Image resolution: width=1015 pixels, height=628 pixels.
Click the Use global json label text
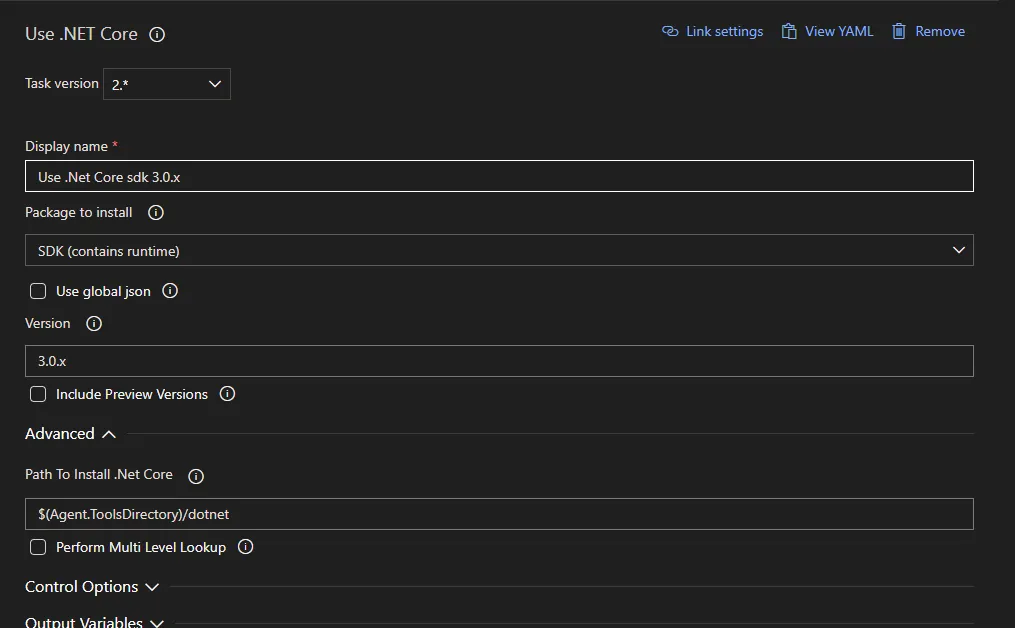point(104,291)
